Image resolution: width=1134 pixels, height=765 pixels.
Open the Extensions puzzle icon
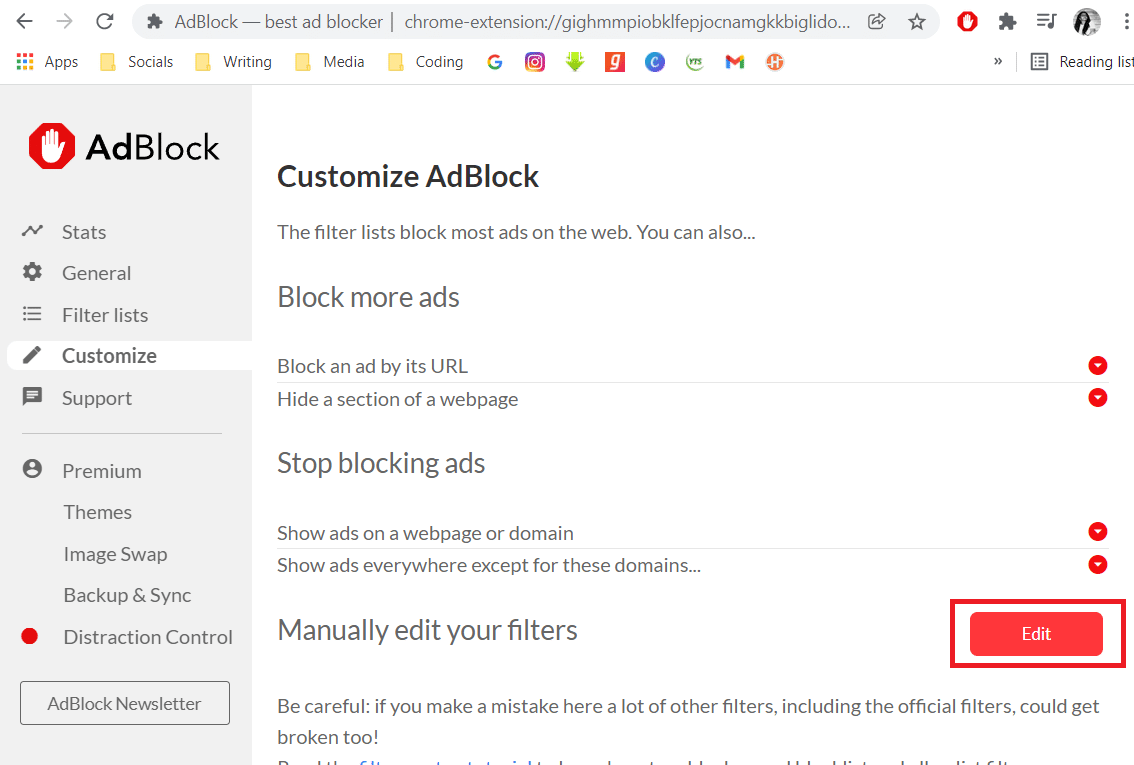(x=1007, y=22)
